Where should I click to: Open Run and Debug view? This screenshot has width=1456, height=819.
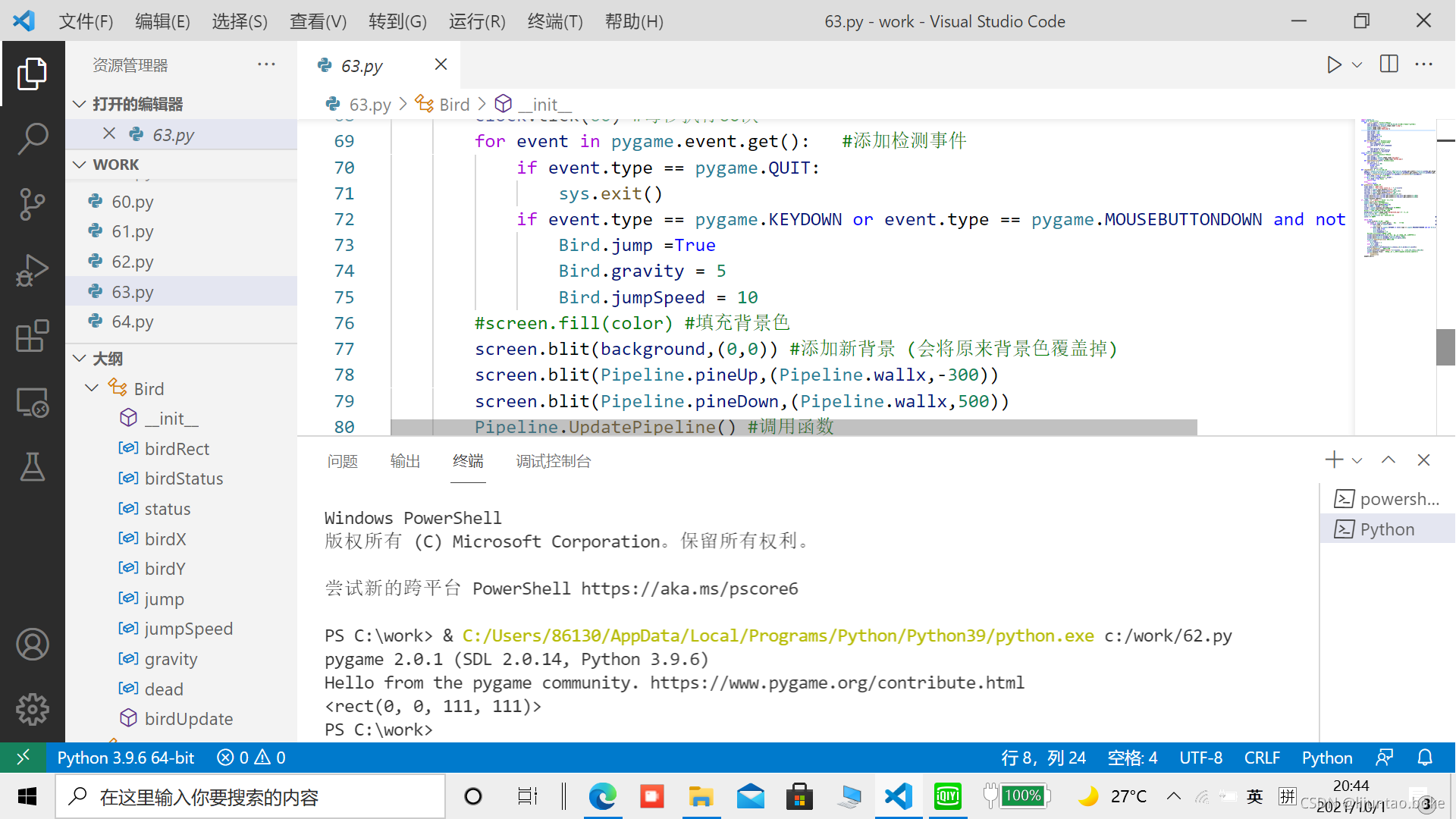click(x=33, y=270)
